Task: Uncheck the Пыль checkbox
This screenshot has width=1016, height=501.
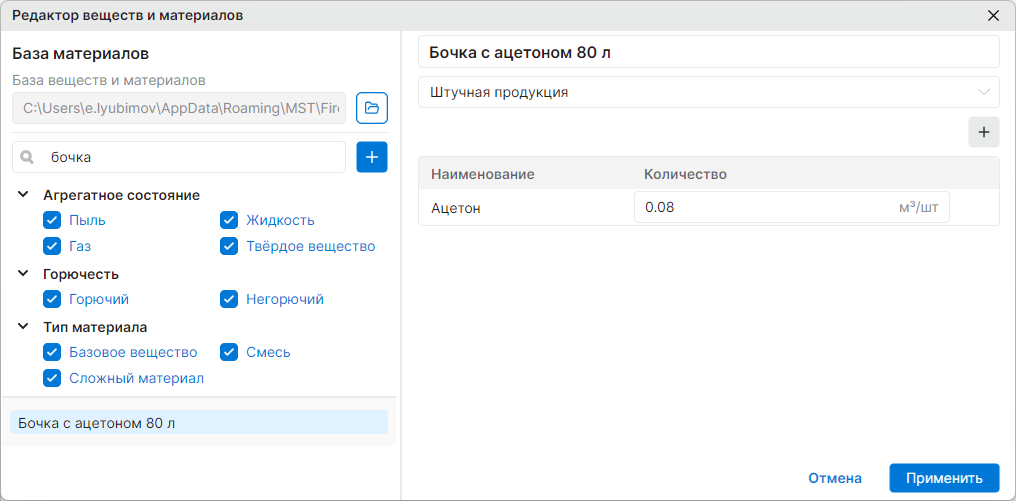Action: click(52, 220)
